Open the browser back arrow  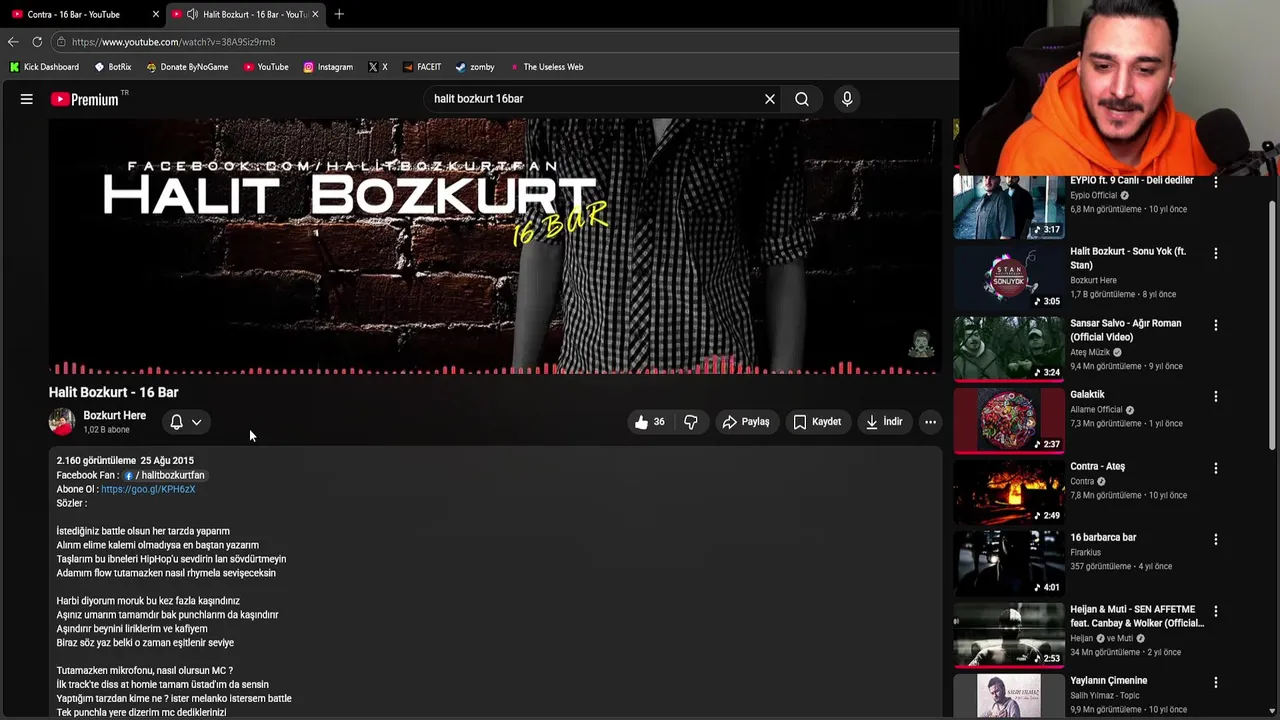pyautogui.click(x=13, y=42)
